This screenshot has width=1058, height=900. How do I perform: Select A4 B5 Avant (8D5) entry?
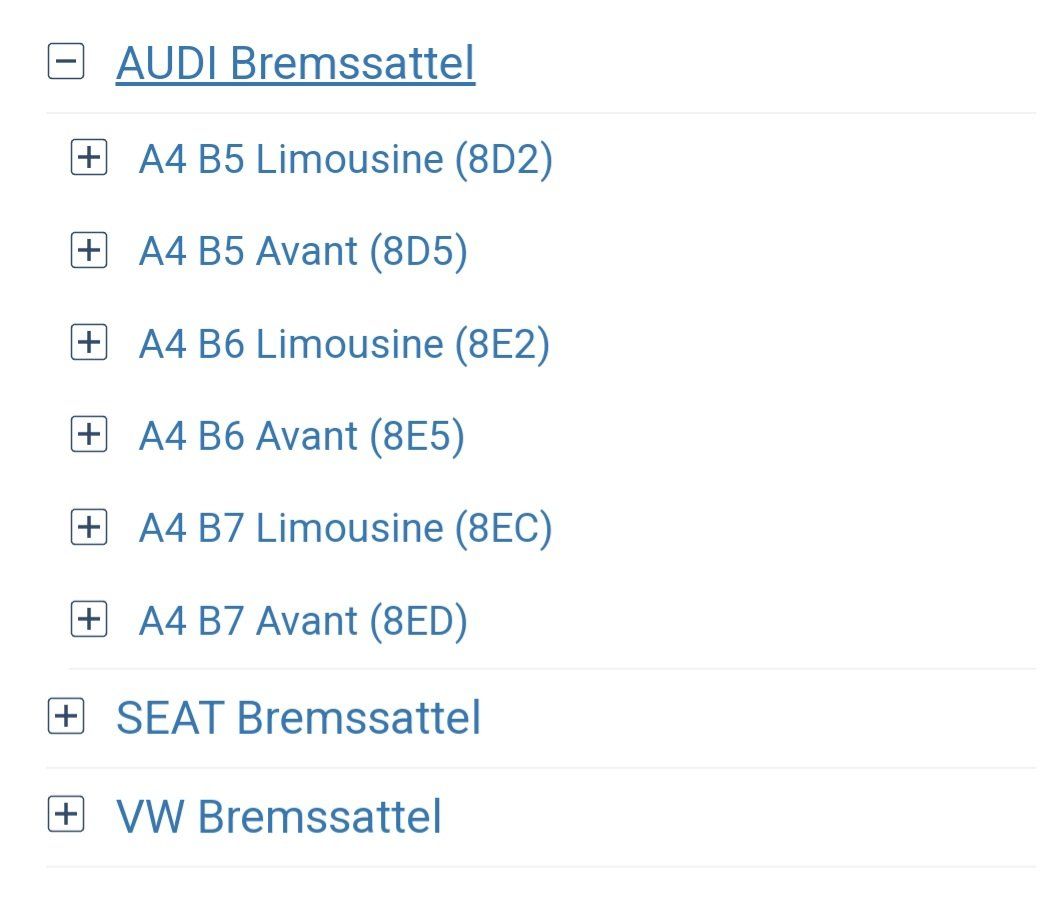(x=303, y=251)
